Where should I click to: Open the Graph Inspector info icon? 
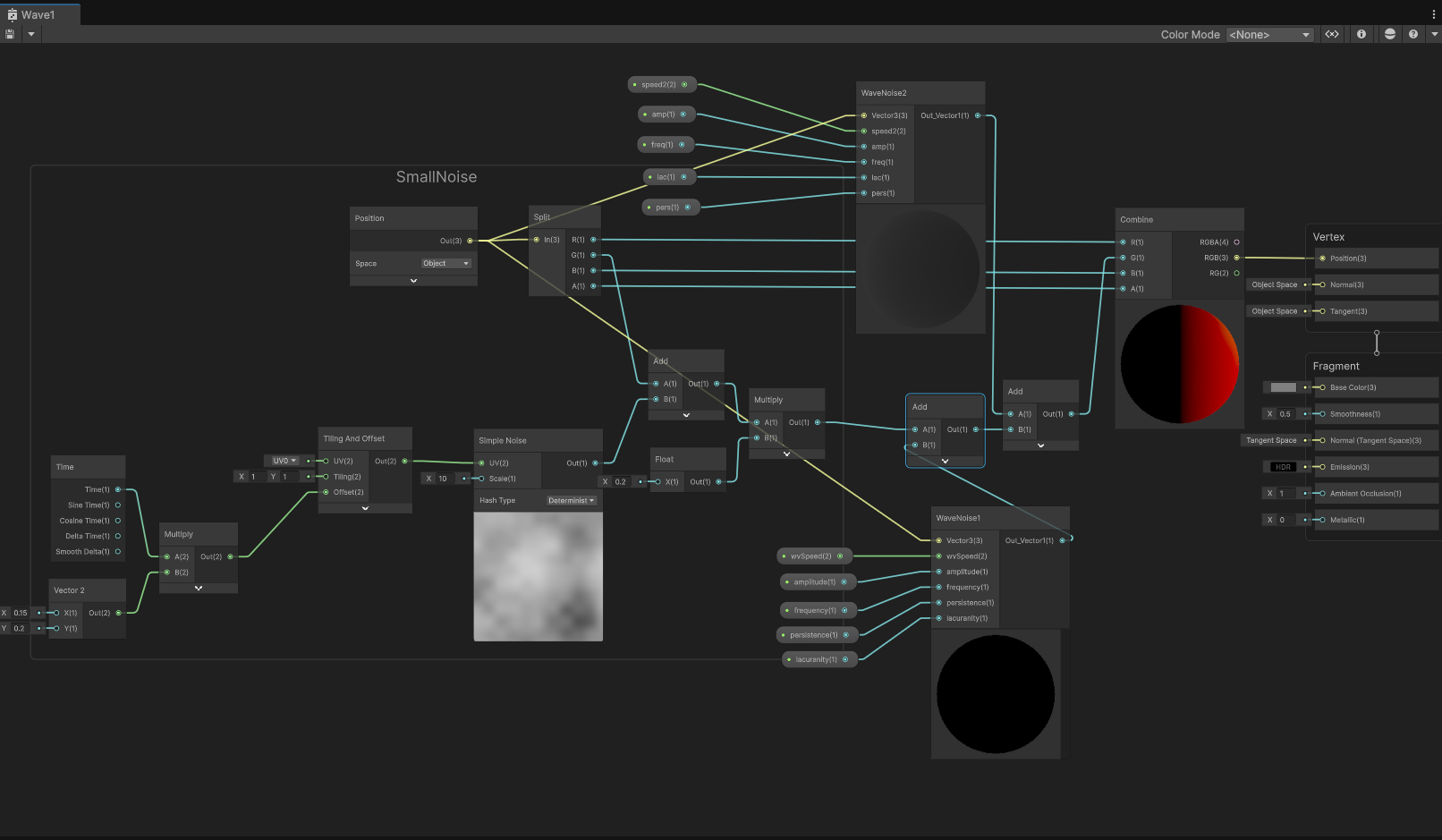click(1361, 34)
